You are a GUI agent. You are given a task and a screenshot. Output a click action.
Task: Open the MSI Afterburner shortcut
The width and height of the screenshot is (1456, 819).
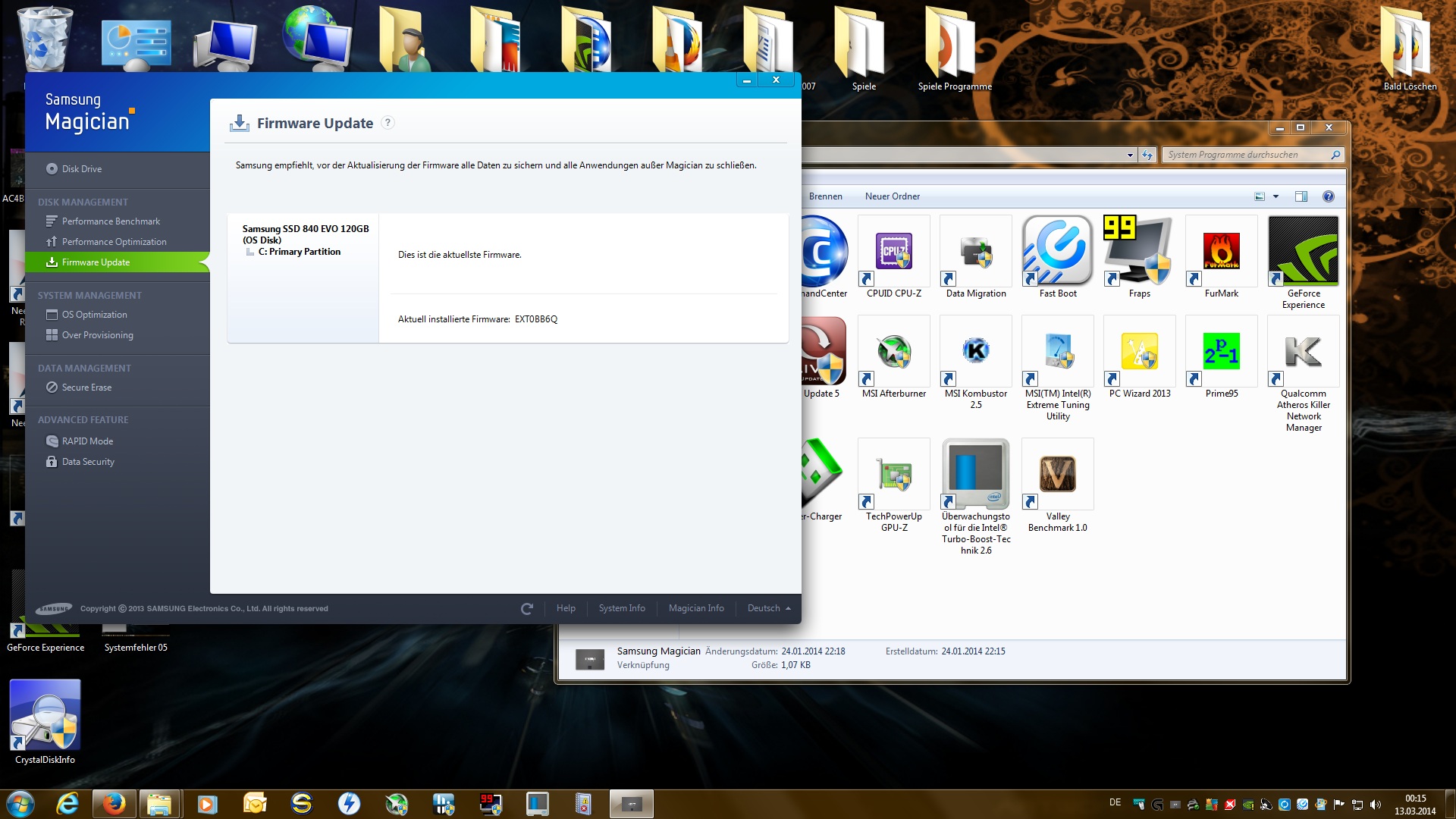[894, 353]
